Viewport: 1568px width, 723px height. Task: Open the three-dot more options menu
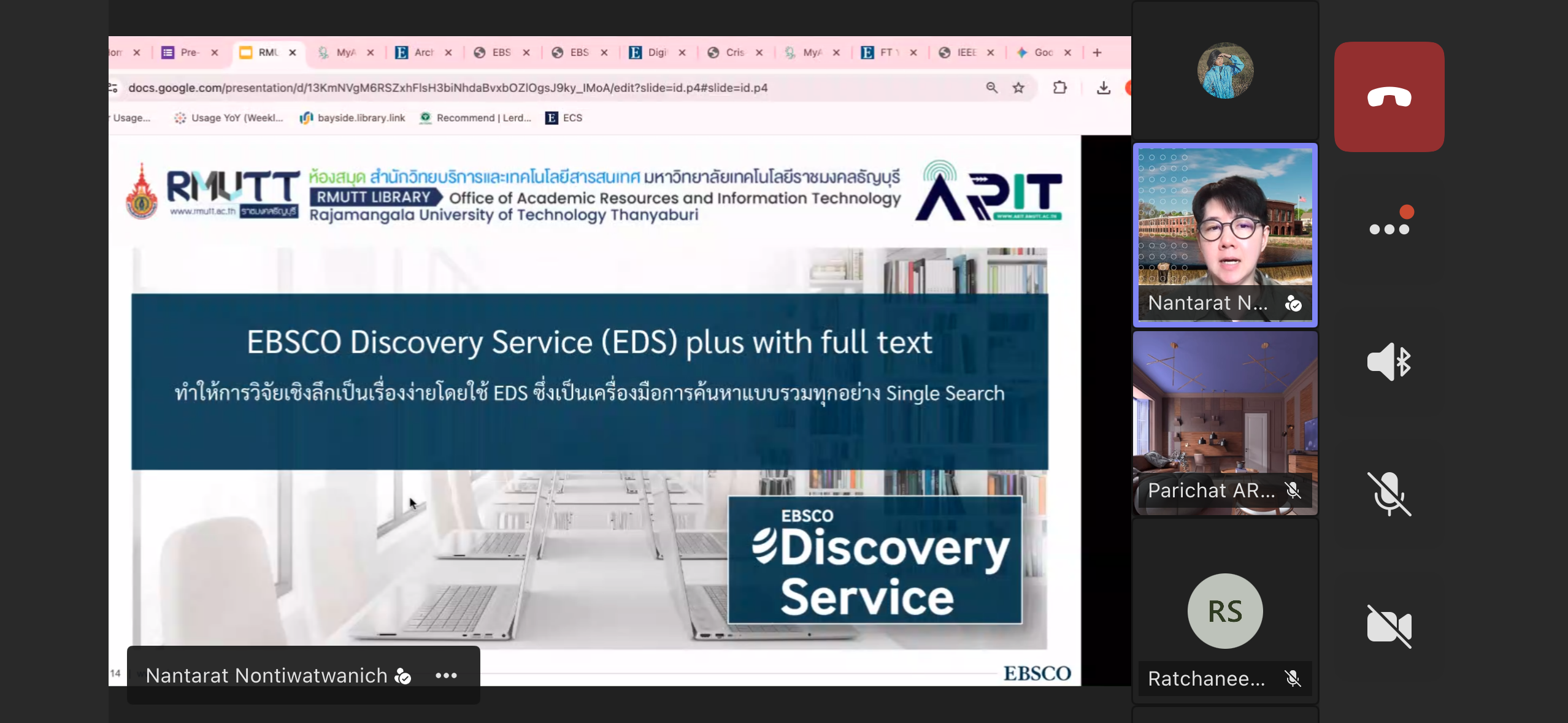point(1389,228)
